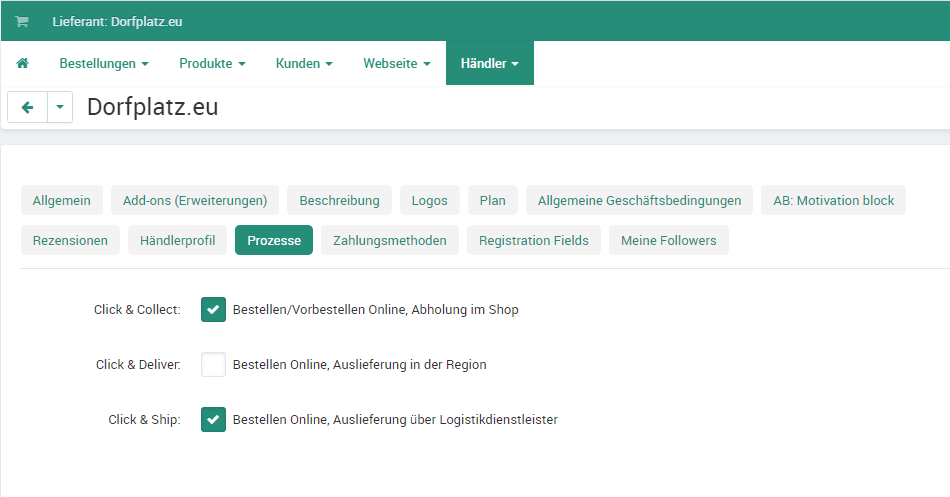Expand the Webseite menu
Image resolution: width=950 pixels, height=497 pixels.
point(396,64)
